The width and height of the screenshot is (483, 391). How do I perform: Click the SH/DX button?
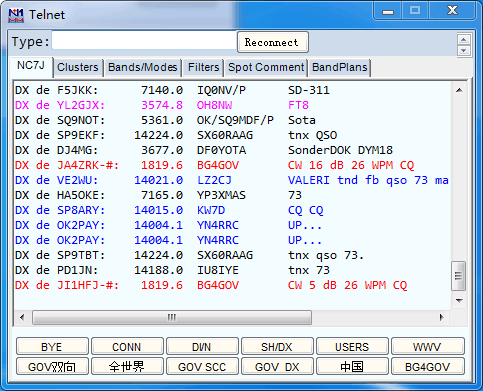(277, 347)
